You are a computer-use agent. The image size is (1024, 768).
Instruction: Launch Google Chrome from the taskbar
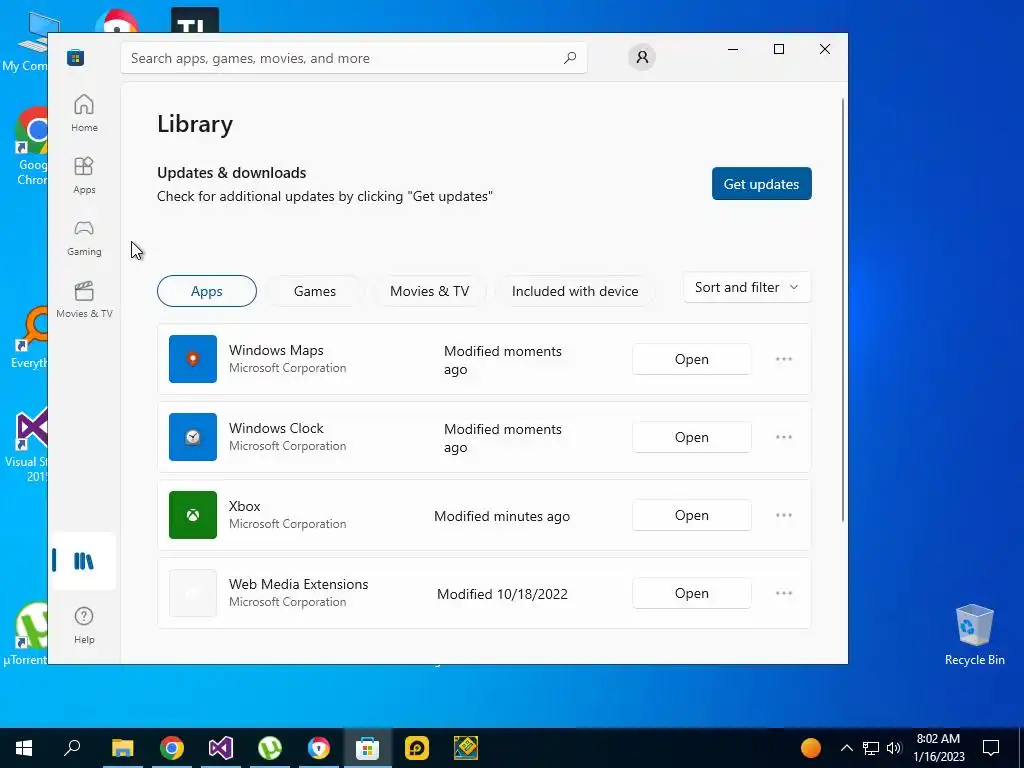[x=172, y=748]
